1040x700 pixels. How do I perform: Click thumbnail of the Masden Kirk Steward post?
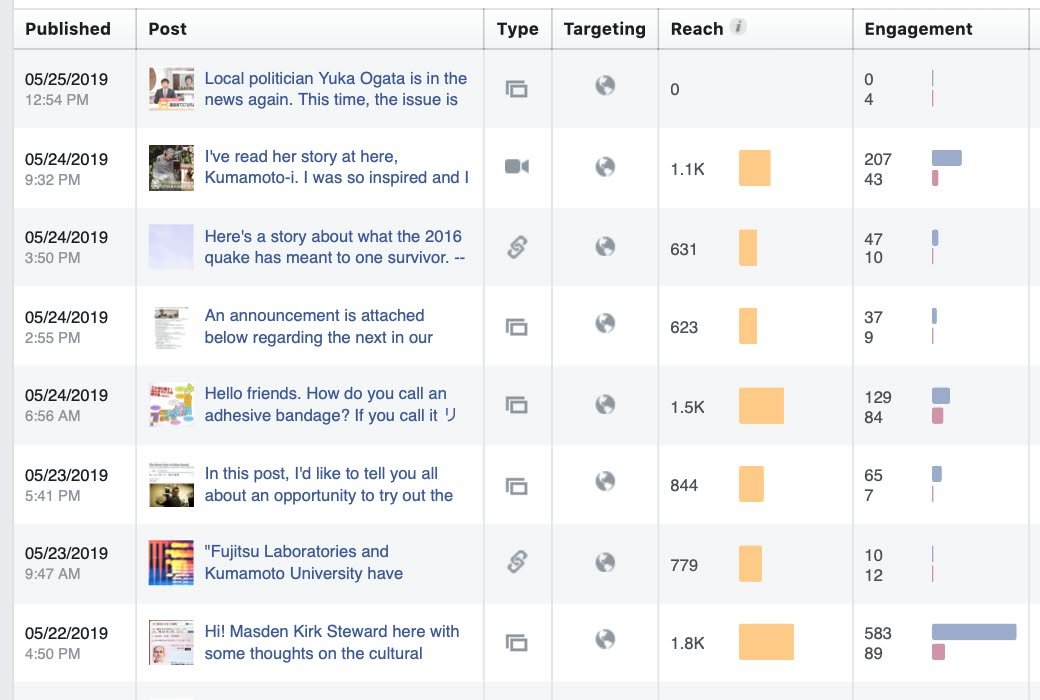pyautogui.click(x=171, y=642)
